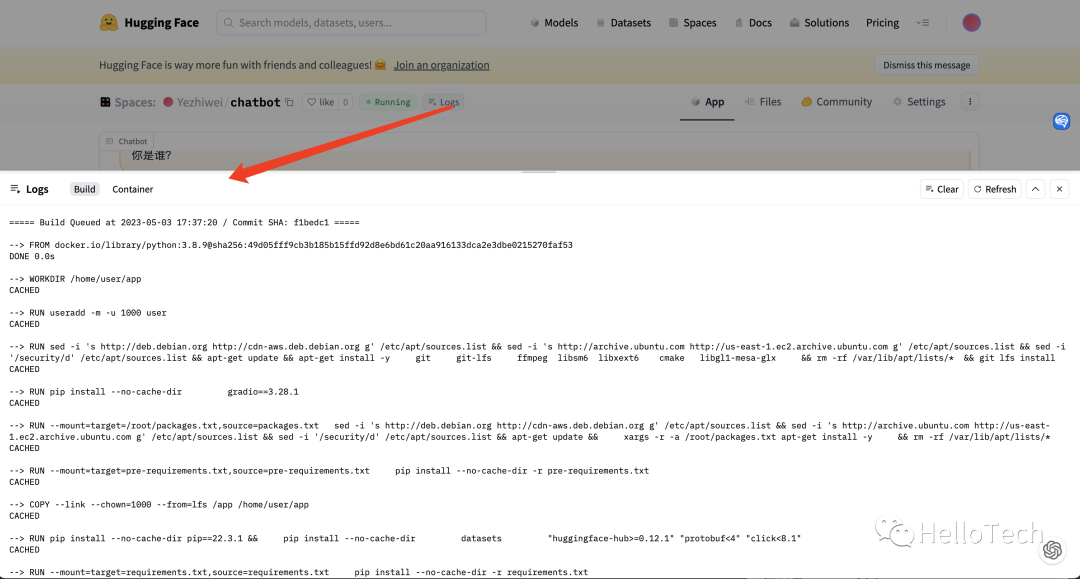
Task: Go to Pricing page
Action: (882, 23)
